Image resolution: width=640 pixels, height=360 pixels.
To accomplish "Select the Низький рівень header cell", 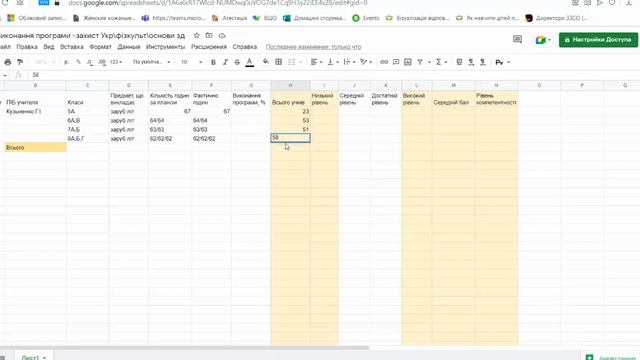I will 324,99.
